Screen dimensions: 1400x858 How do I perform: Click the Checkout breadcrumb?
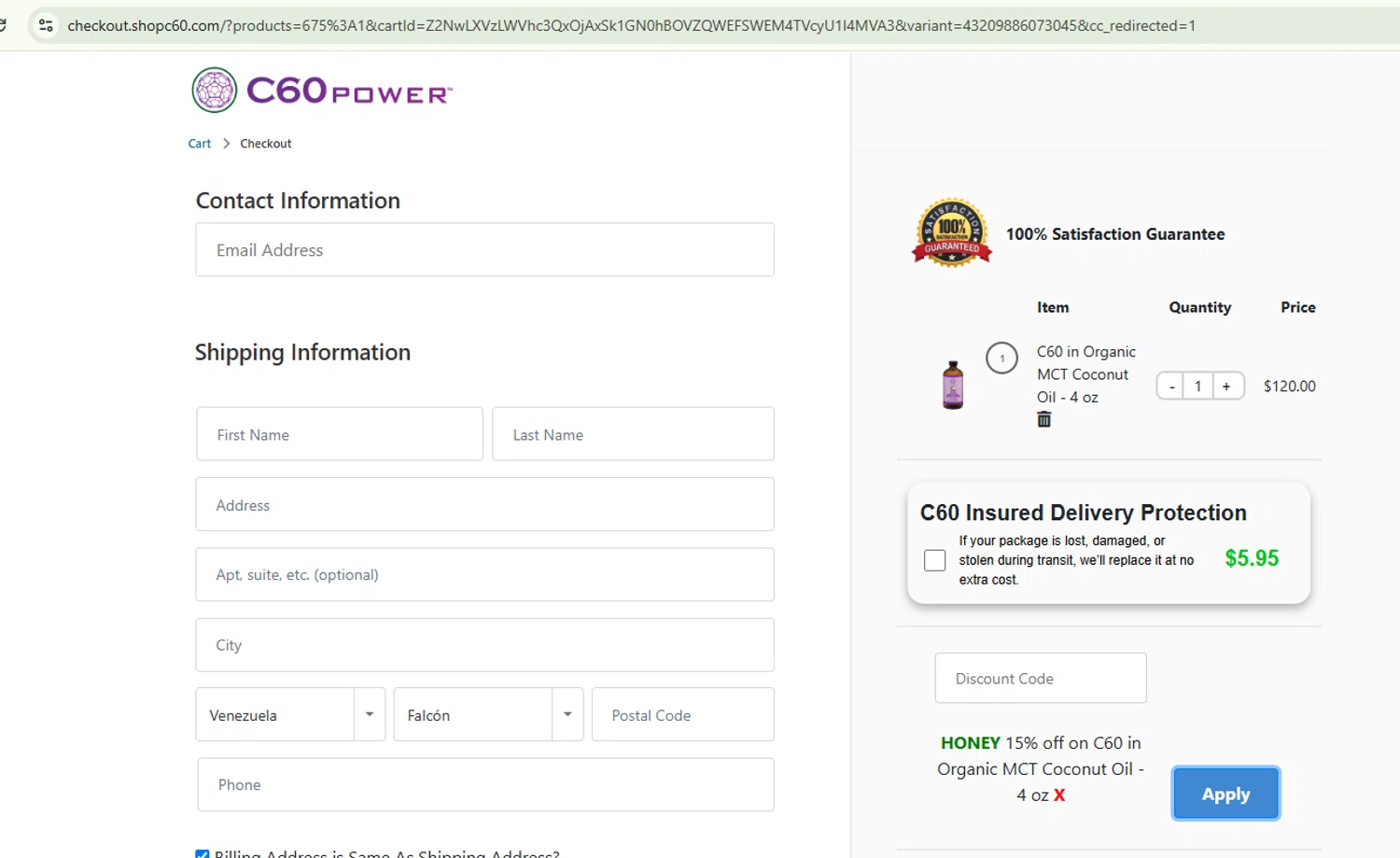click(266, 144)
